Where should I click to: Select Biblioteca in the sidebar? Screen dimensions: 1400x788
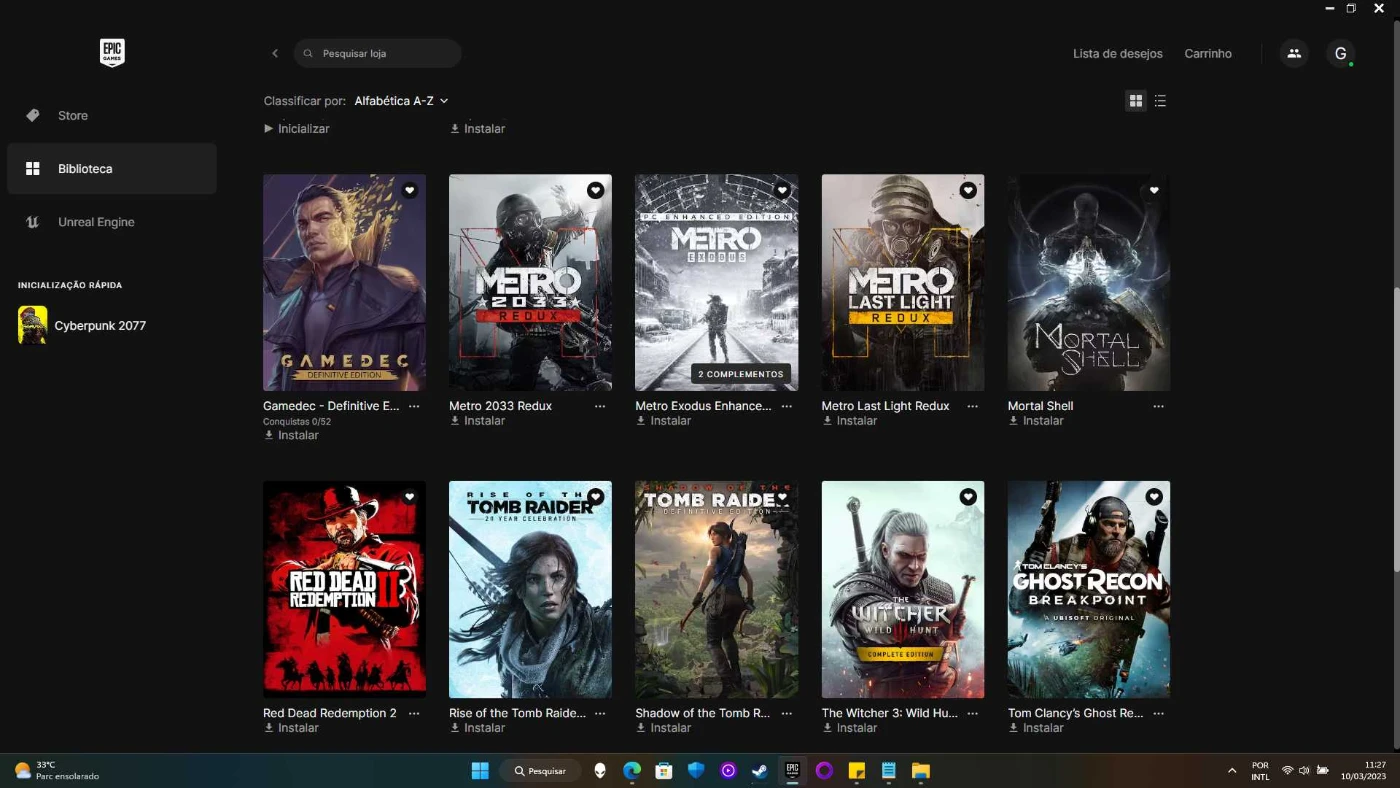click(111, 168)
